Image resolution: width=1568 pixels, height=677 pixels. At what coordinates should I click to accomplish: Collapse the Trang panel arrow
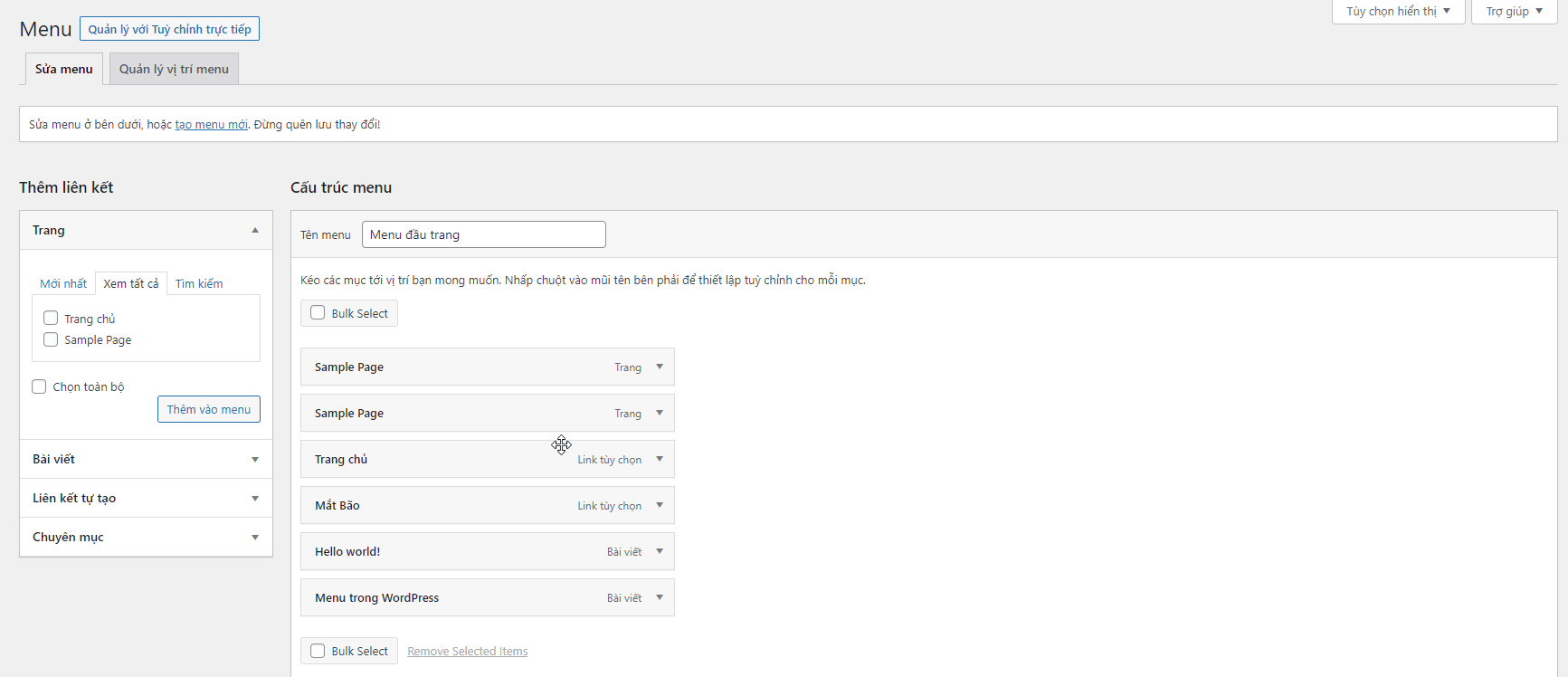pos(255,230)
